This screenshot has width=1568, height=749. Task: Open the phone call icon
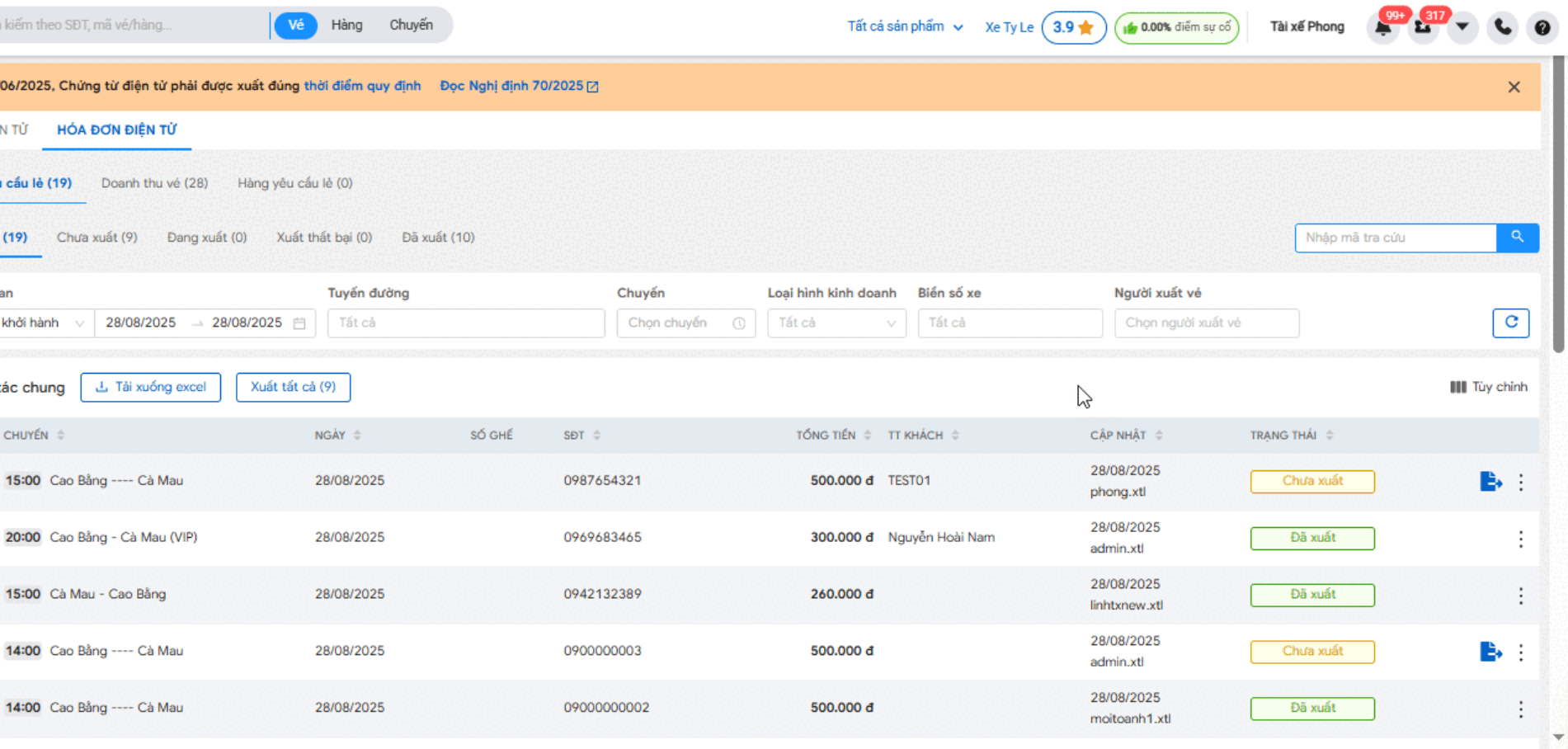1502,27
